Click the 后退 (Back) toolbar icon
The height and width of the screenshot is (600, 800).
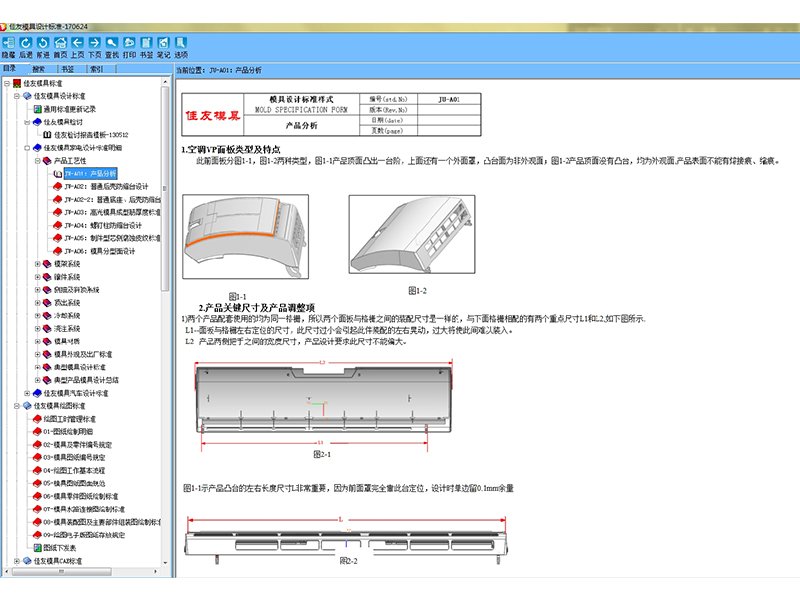26,43
